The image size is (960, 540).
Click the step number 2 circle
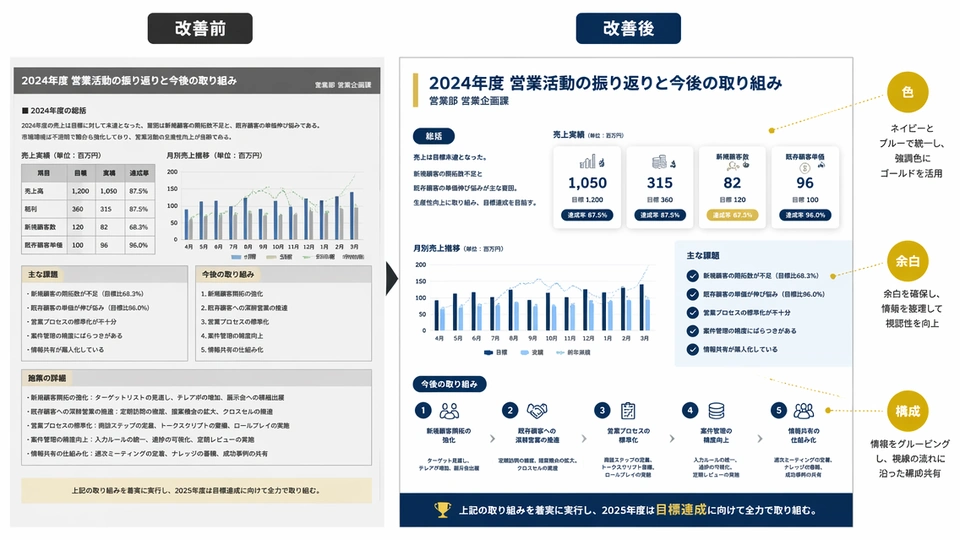pos(510,410)
